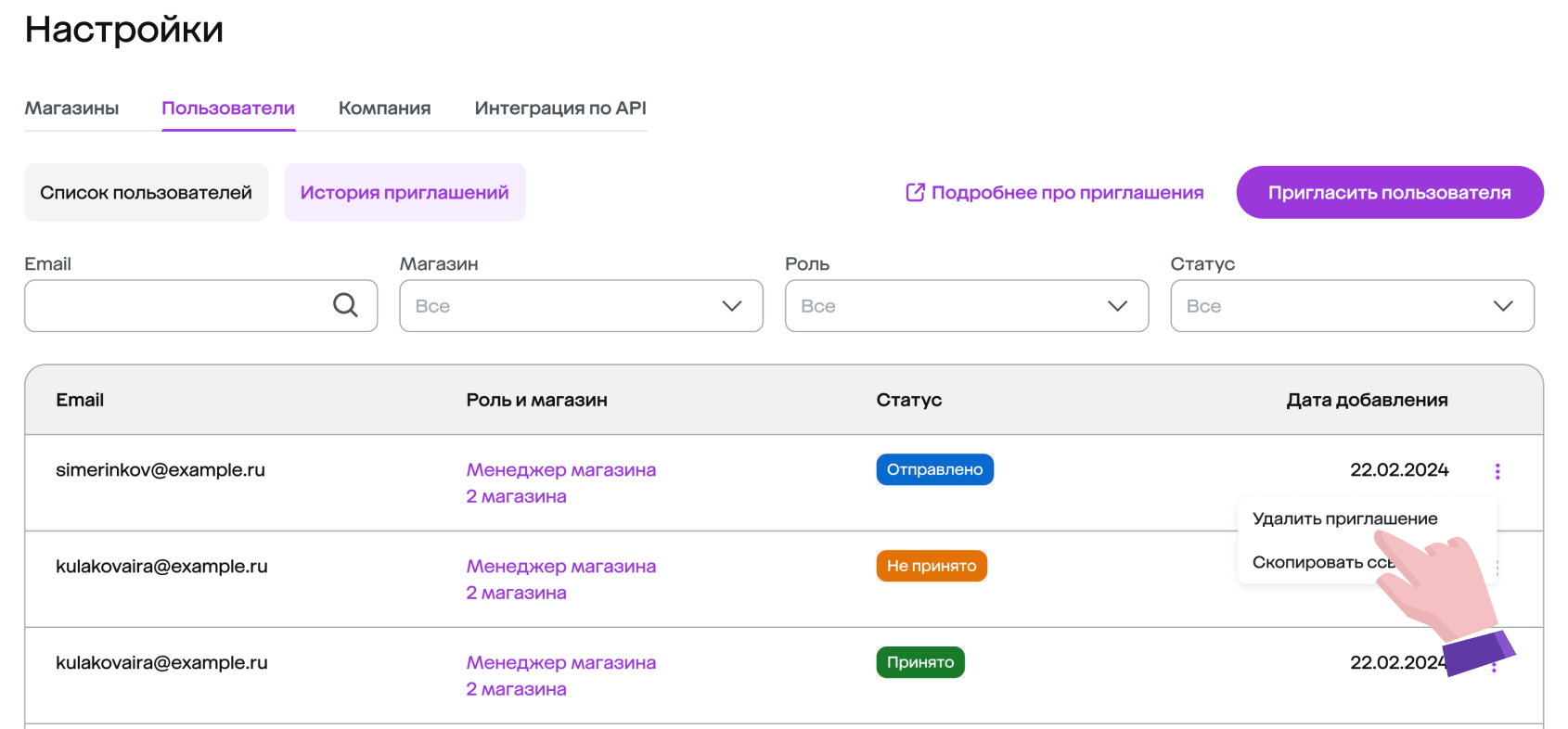Click Менеджер магазина link for simerinkov@example.ru
This screenshot has width=1568, height=729.
click(560, 470)
